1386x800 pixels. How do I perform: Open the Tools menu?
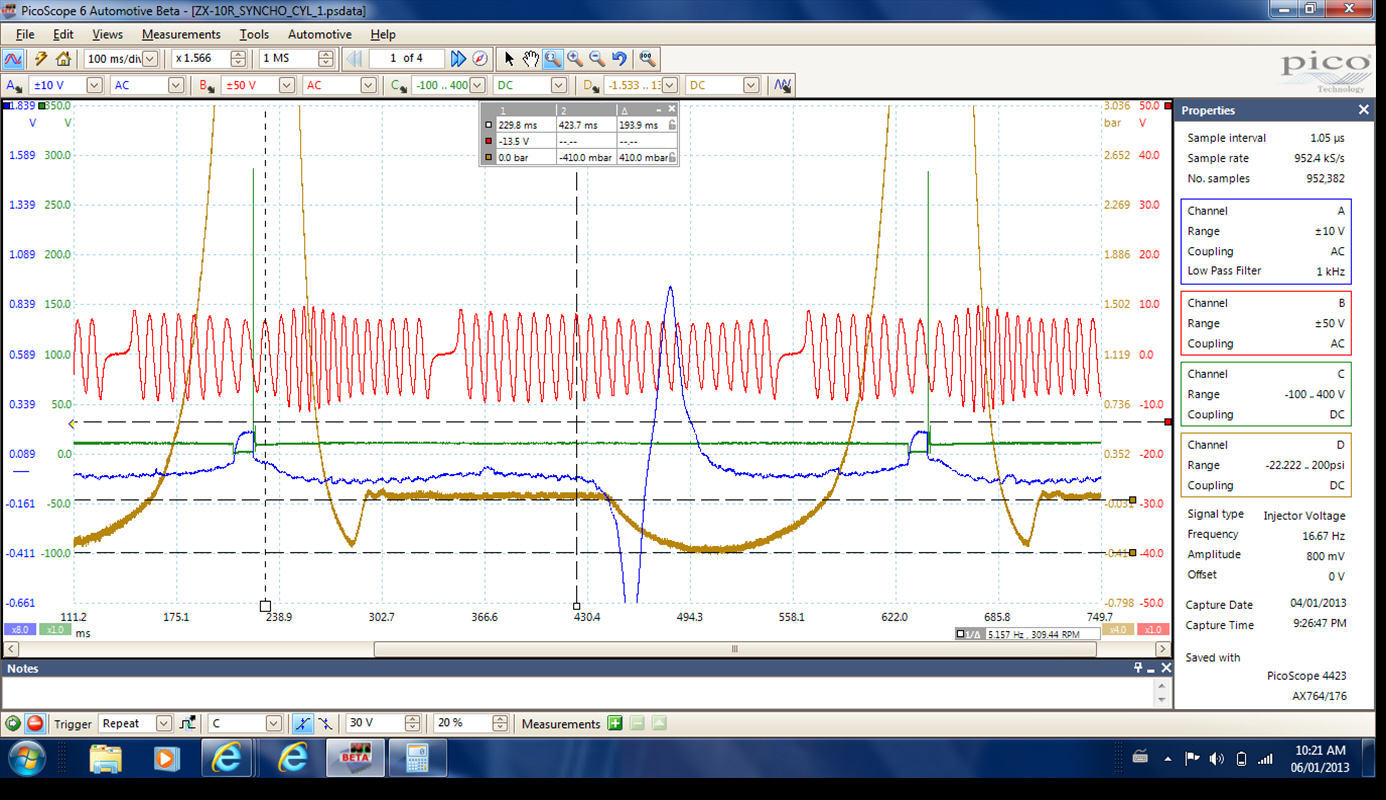[x=254, y=34]
